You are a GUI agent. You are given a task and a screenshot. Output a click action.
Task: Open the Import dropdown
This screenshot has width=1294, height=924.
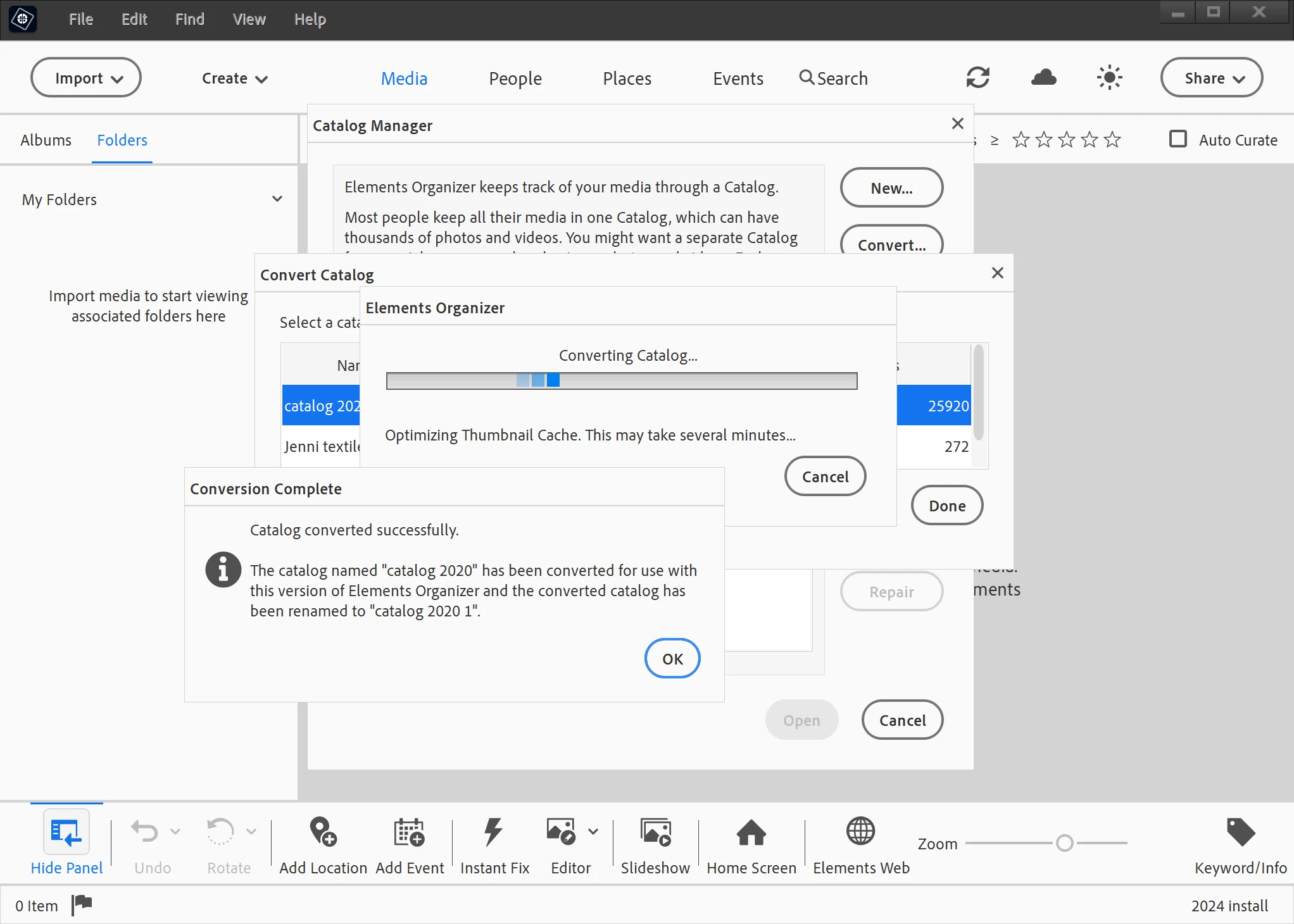(x=86, y=78)
